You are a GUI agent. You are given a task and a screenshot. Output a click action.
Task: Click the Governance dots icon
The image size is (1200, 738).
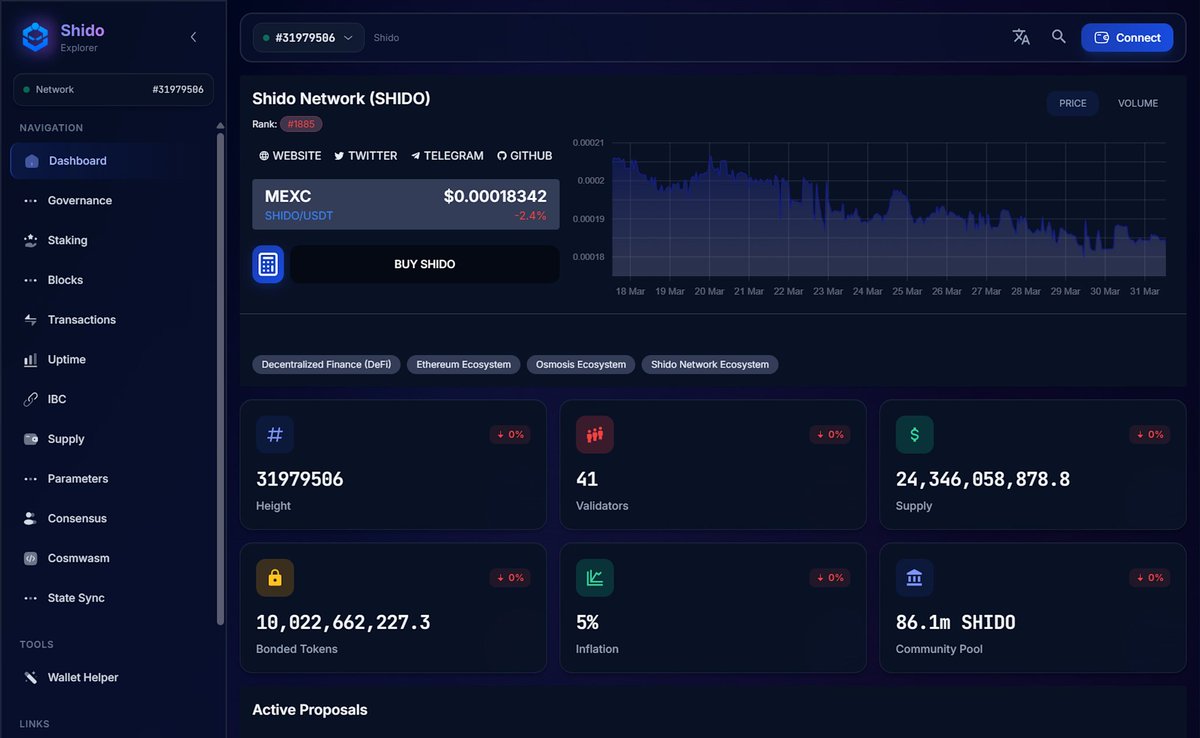pos(30,201)
